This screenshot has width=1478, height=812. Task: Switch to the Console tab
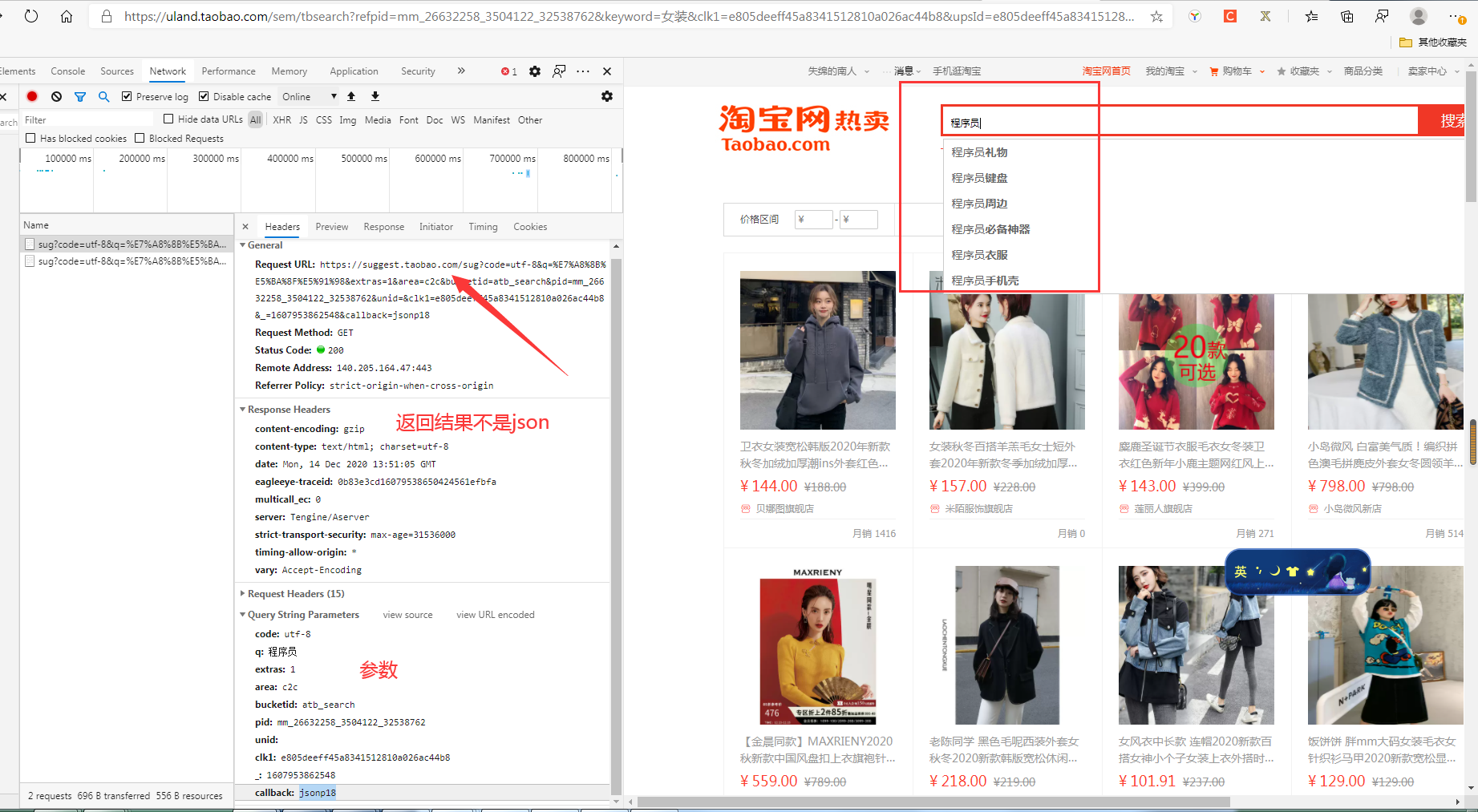68,71
